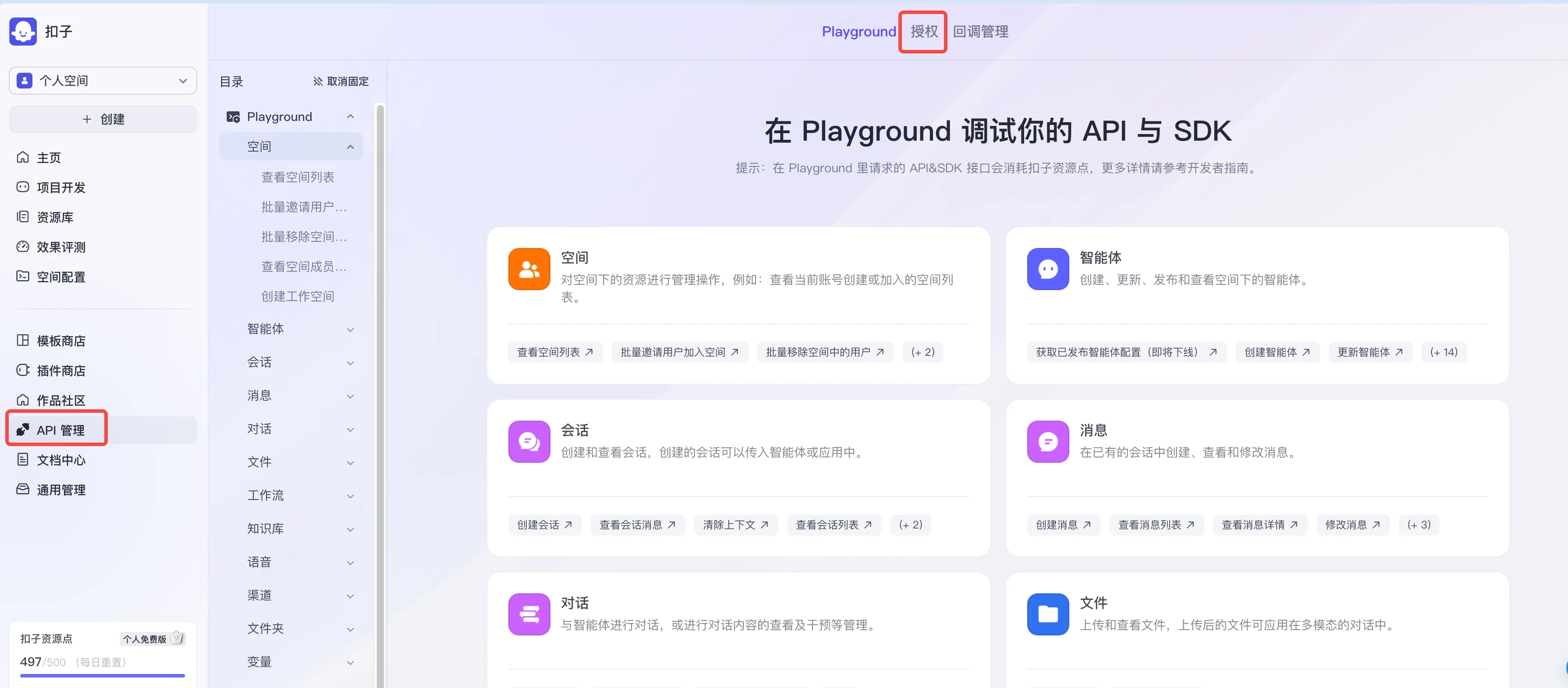Collapse the Playground tree section
This screenshot has height=688, width=1568.
[x=350, y=117]
